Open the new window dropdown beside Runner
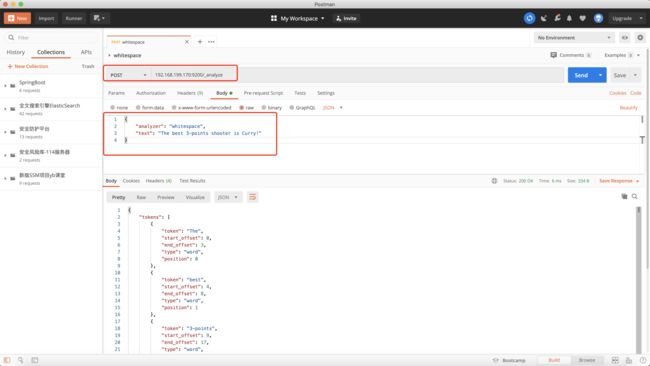 coord(99,18)
